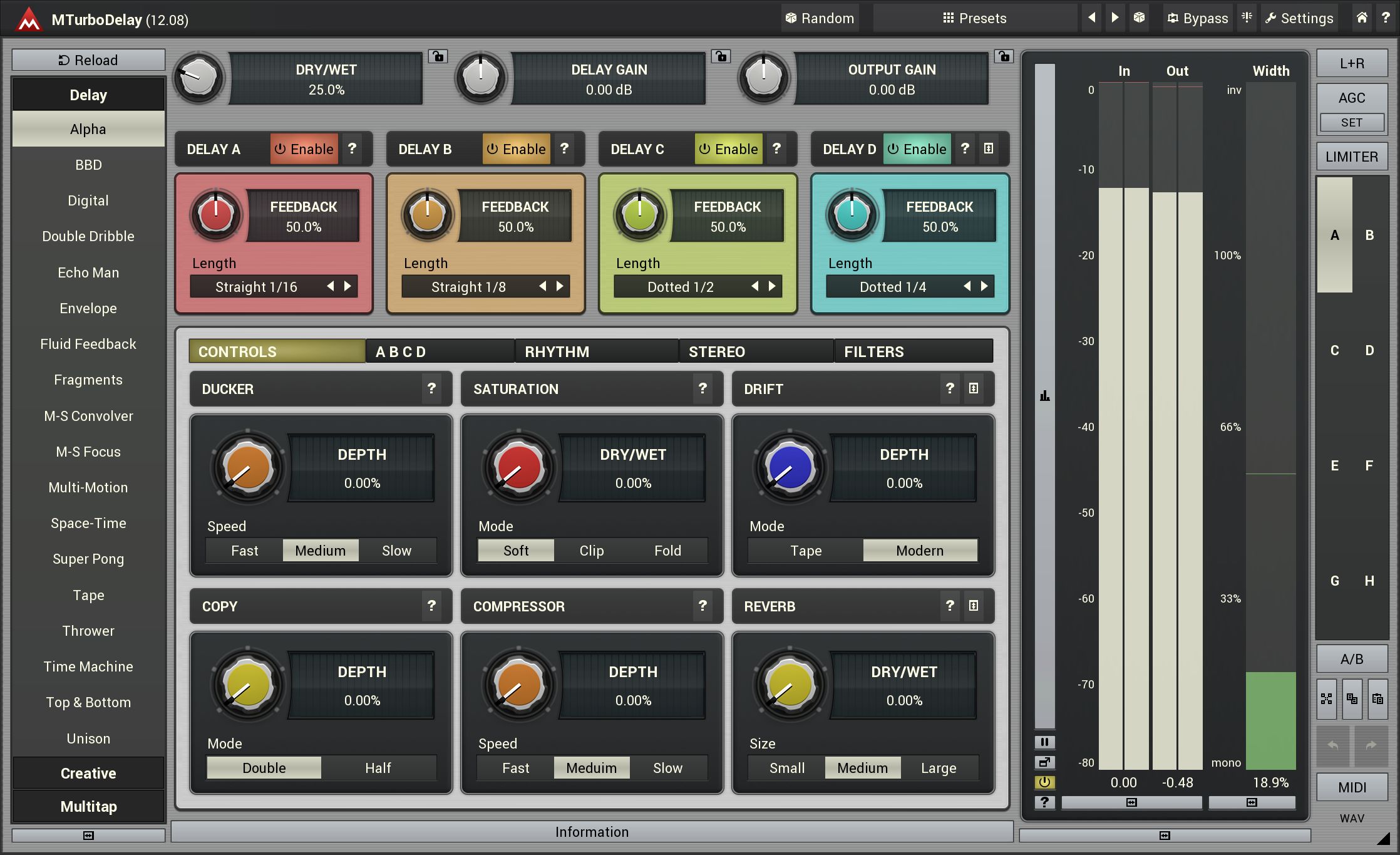Toggle the Enable button for DELAY A

point(304,148)
